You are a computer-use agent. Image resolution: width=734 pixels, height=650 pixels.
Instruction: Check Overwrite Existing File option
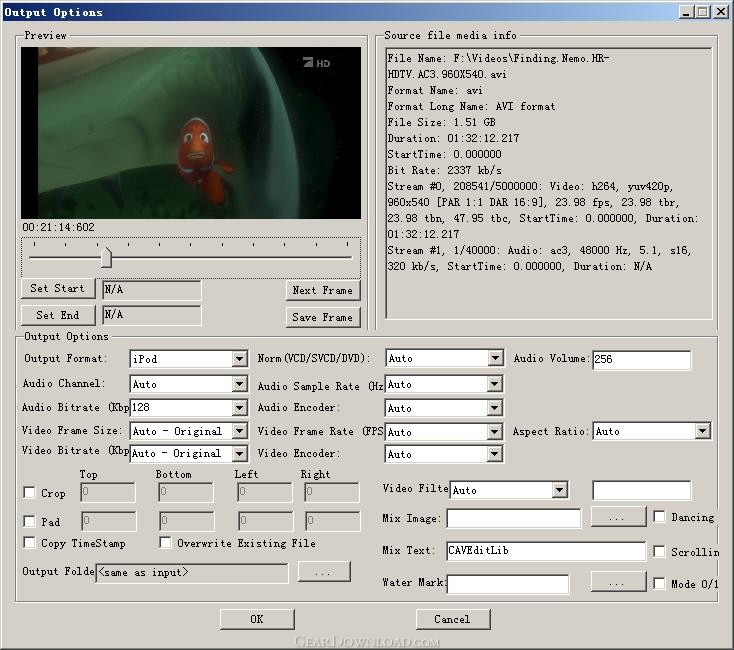pyautogui.click(x=165, y=542)
